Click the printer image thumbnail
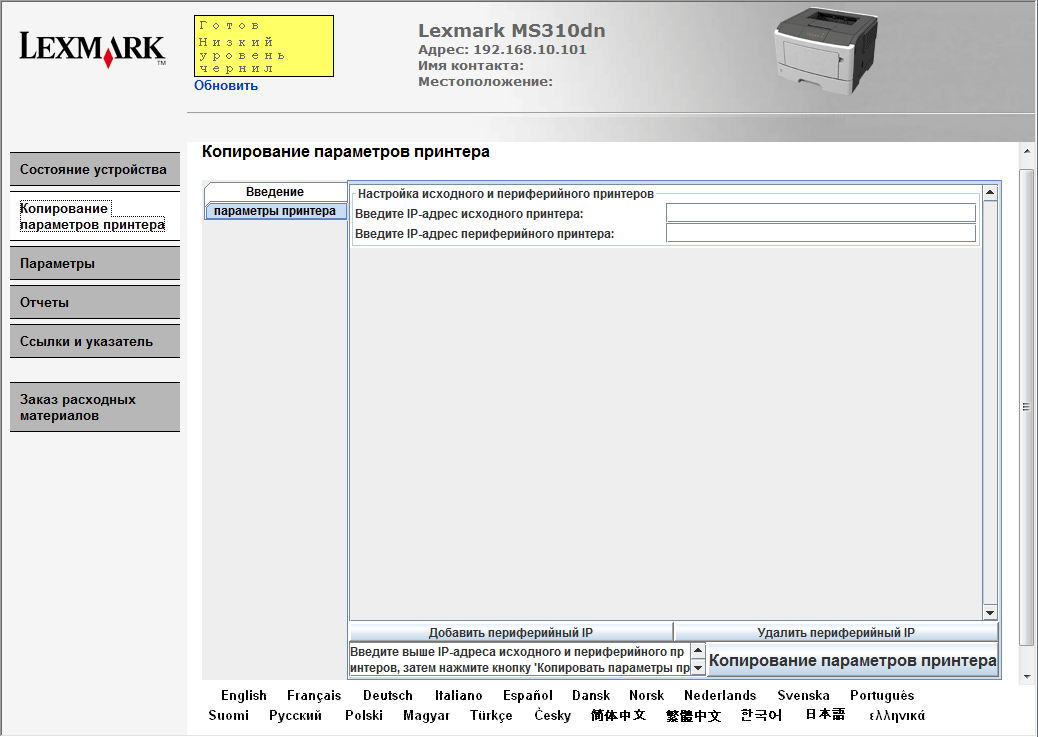1038x737 pixels. tap(827, 52)
